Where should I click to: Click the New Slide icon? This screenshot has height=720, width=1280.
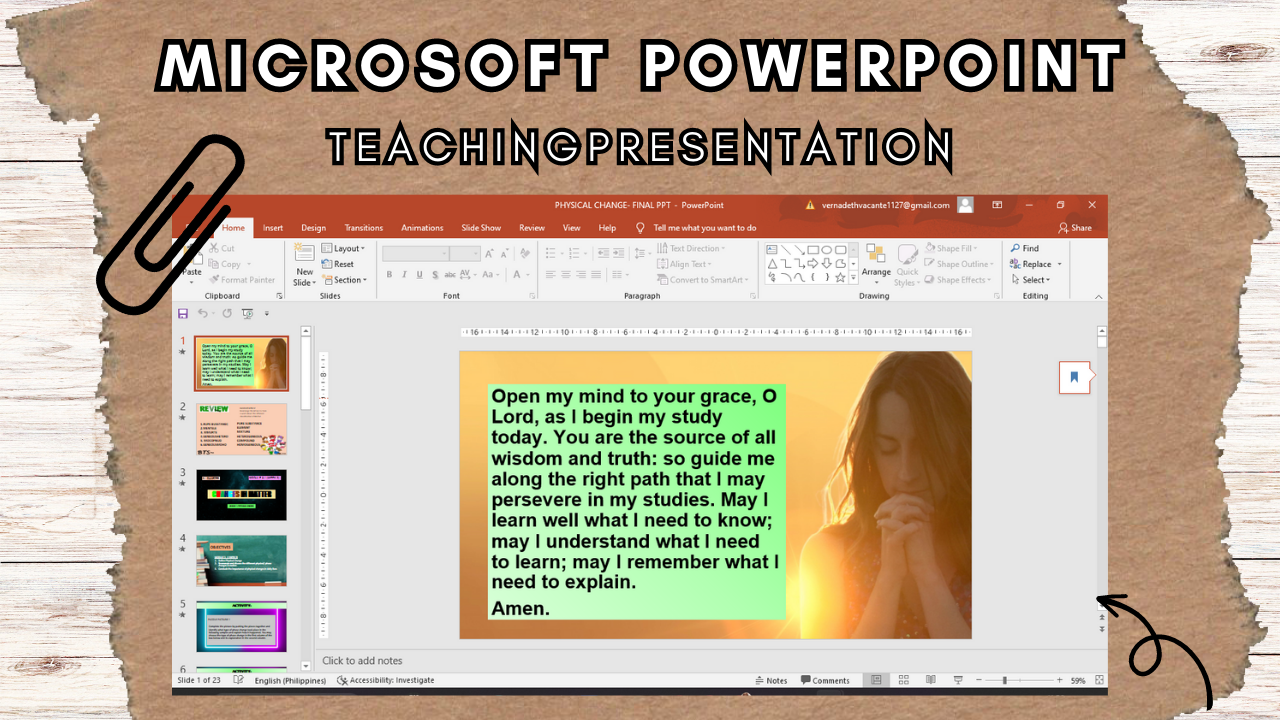tap(305, 254)
